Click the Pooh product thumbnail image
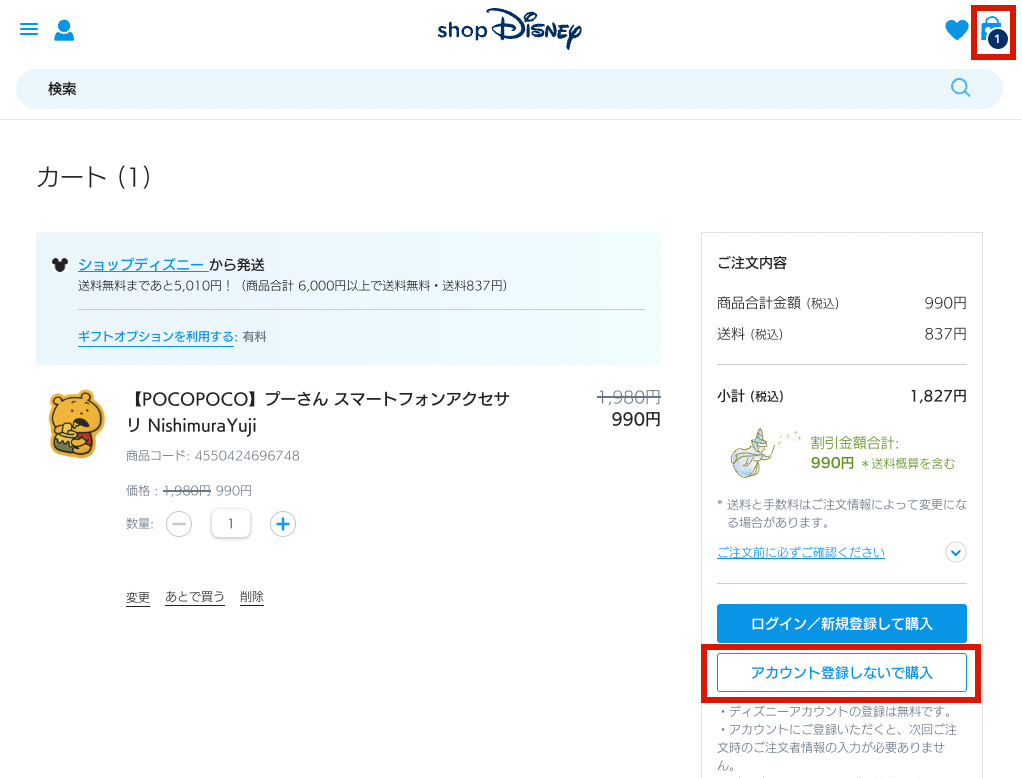The image size is (1022, 778). [77, 424]
